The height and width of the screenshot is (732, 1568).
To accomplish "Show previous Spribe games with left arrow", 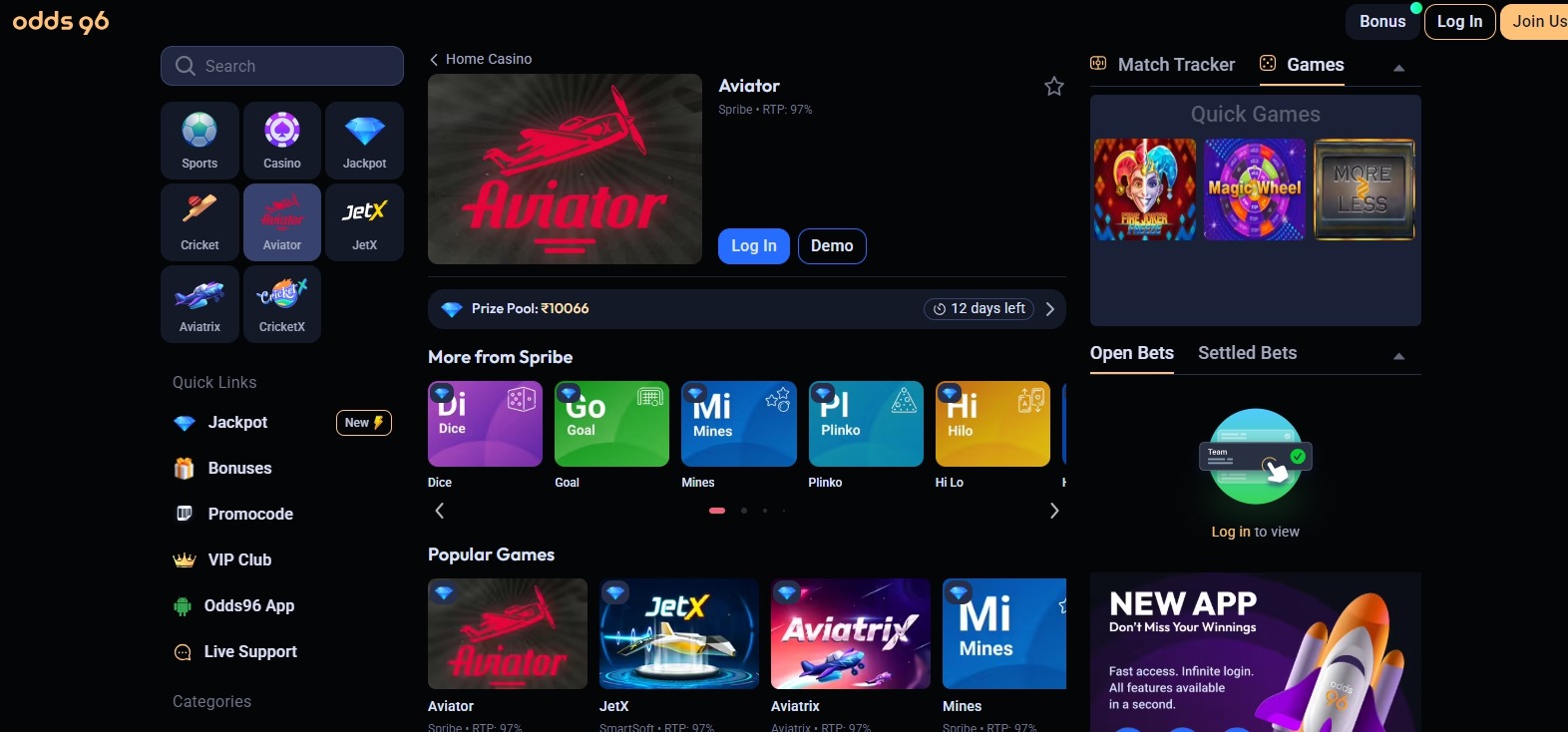I will 440,511.
